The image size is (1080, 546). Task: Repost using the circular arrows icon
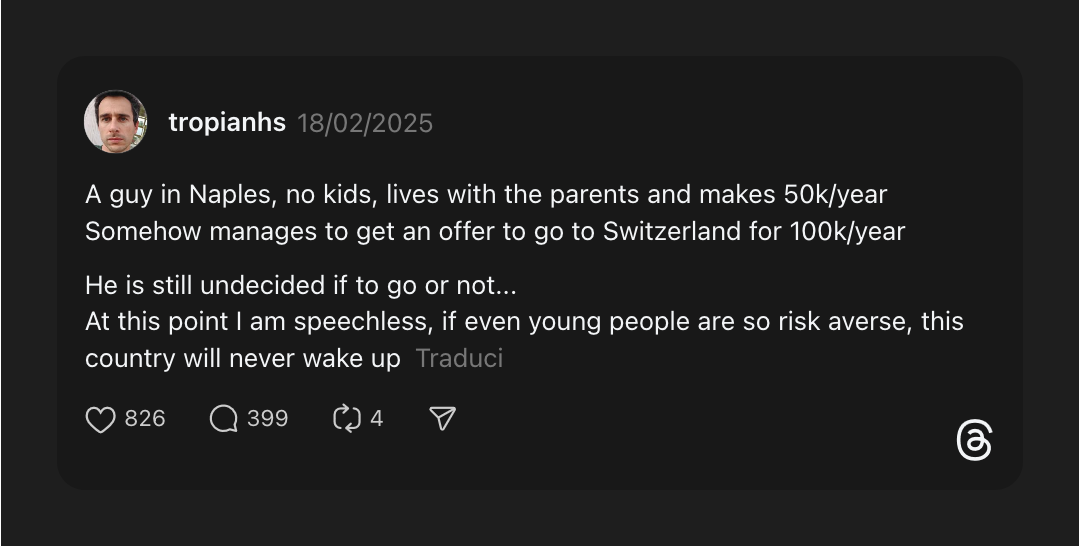coord(346,419)
